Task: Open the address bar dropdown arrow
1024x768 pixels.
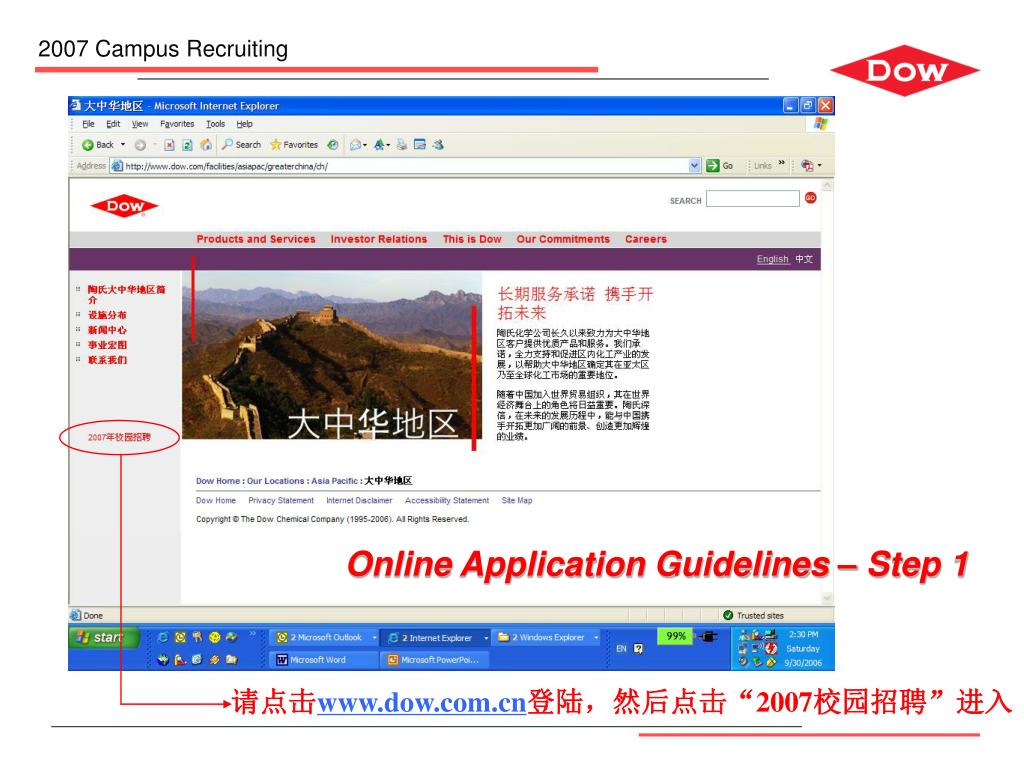Action: 694,166
